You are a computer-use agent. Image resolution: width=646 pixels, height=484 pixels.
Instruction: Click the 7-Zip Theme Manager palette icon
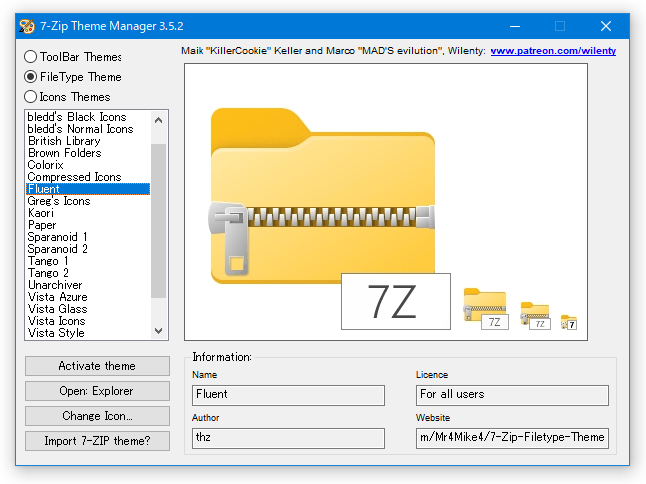click(x=27, y=26)
